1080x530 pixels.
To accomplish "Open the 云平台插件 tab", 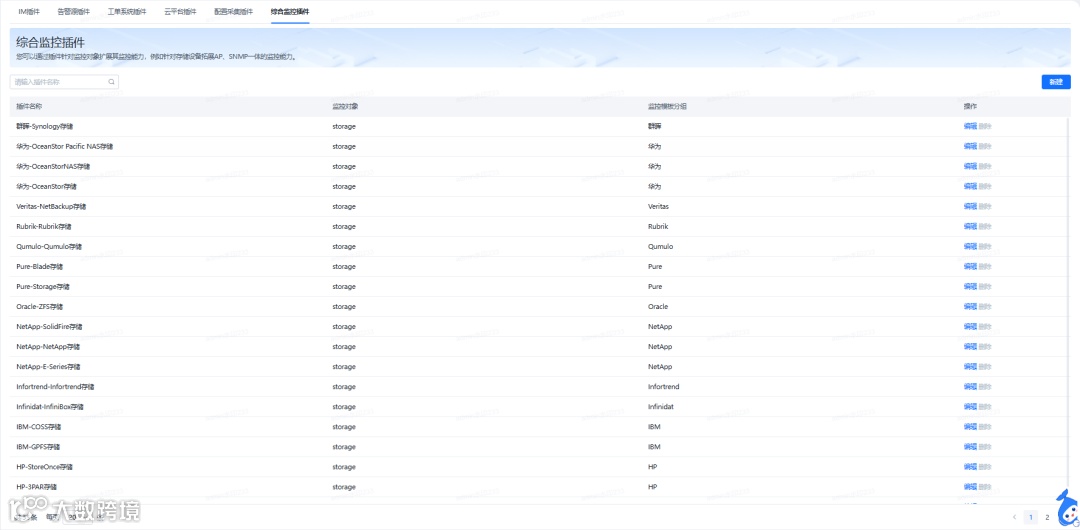I will [x=180, y=12].
